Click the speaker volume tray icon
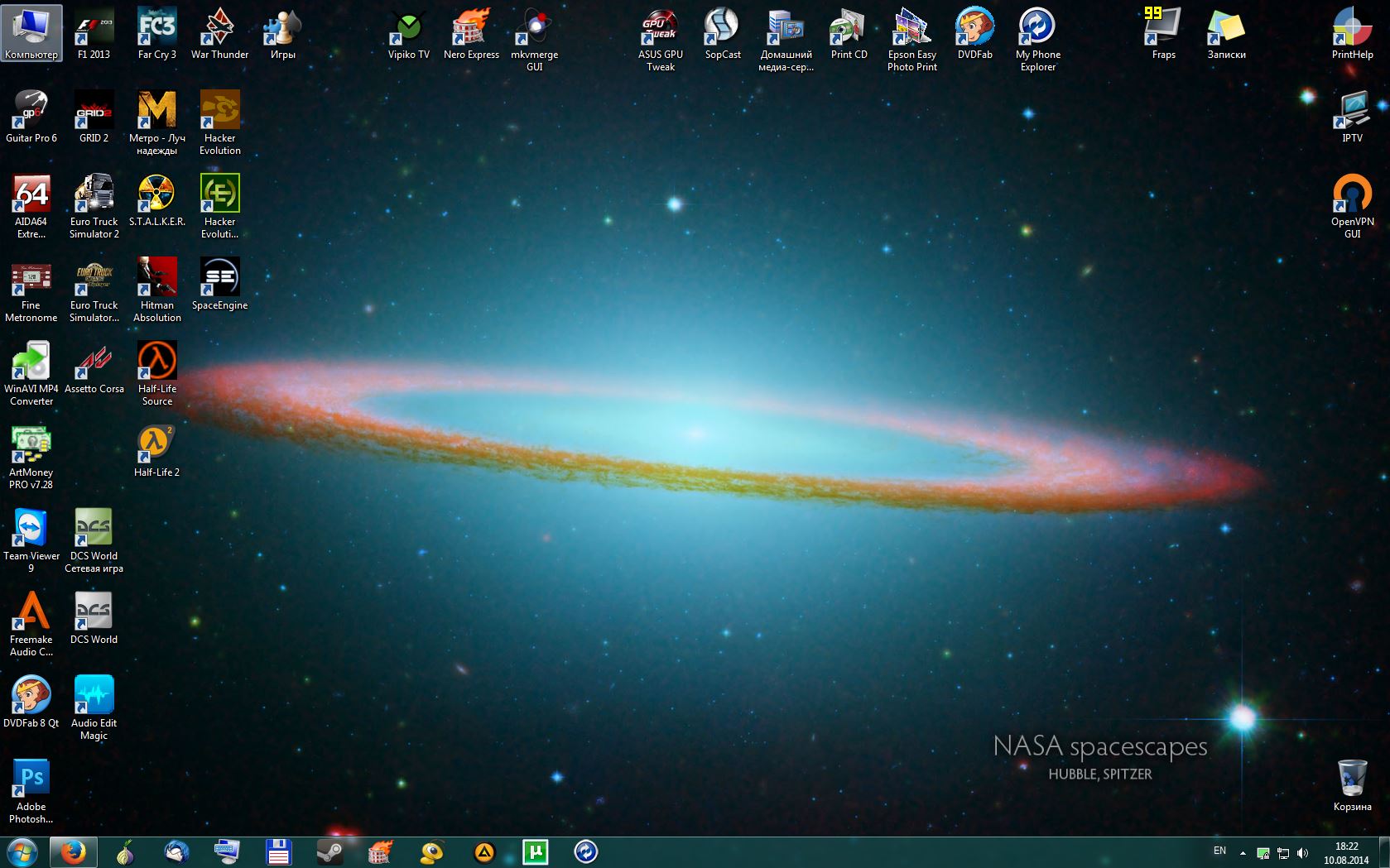1390x868 pixels. point(1302,852)
